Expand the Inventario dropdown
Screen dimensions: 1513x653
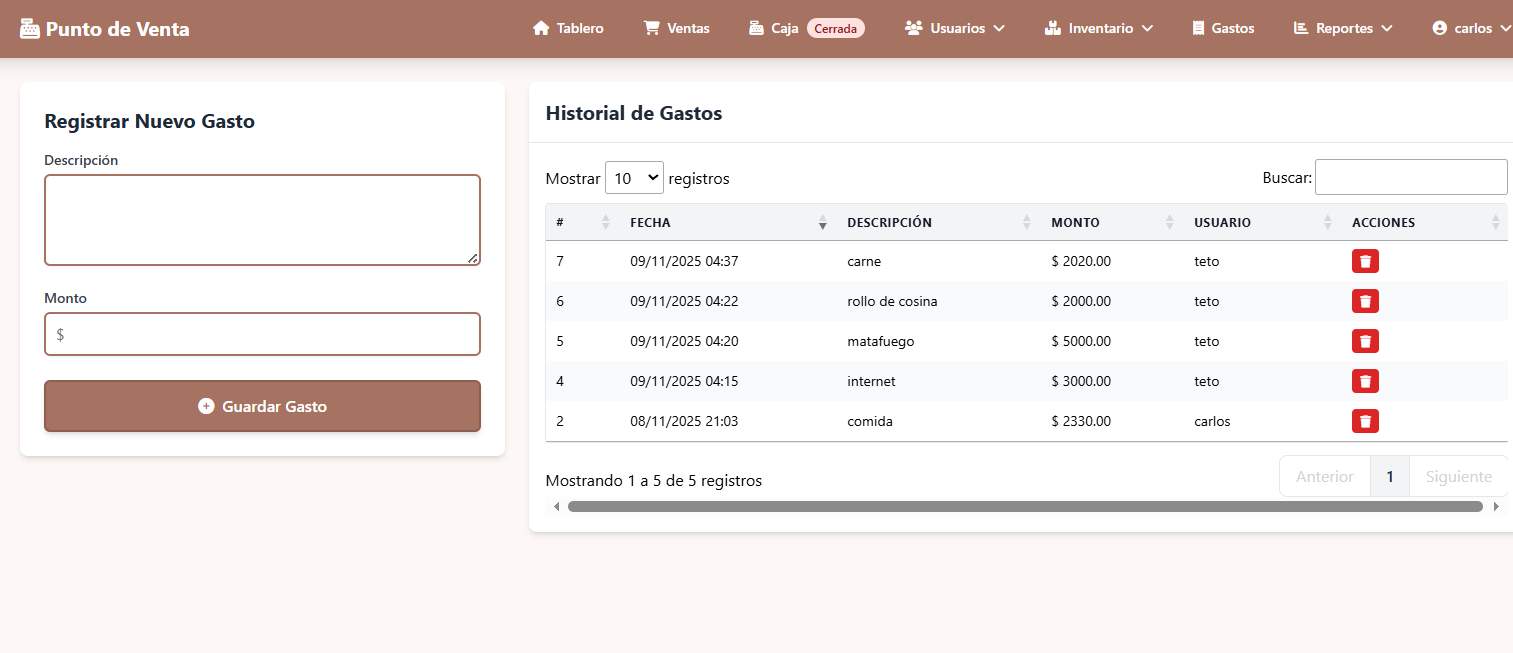pyautogui.click(x=1099, y=28)
